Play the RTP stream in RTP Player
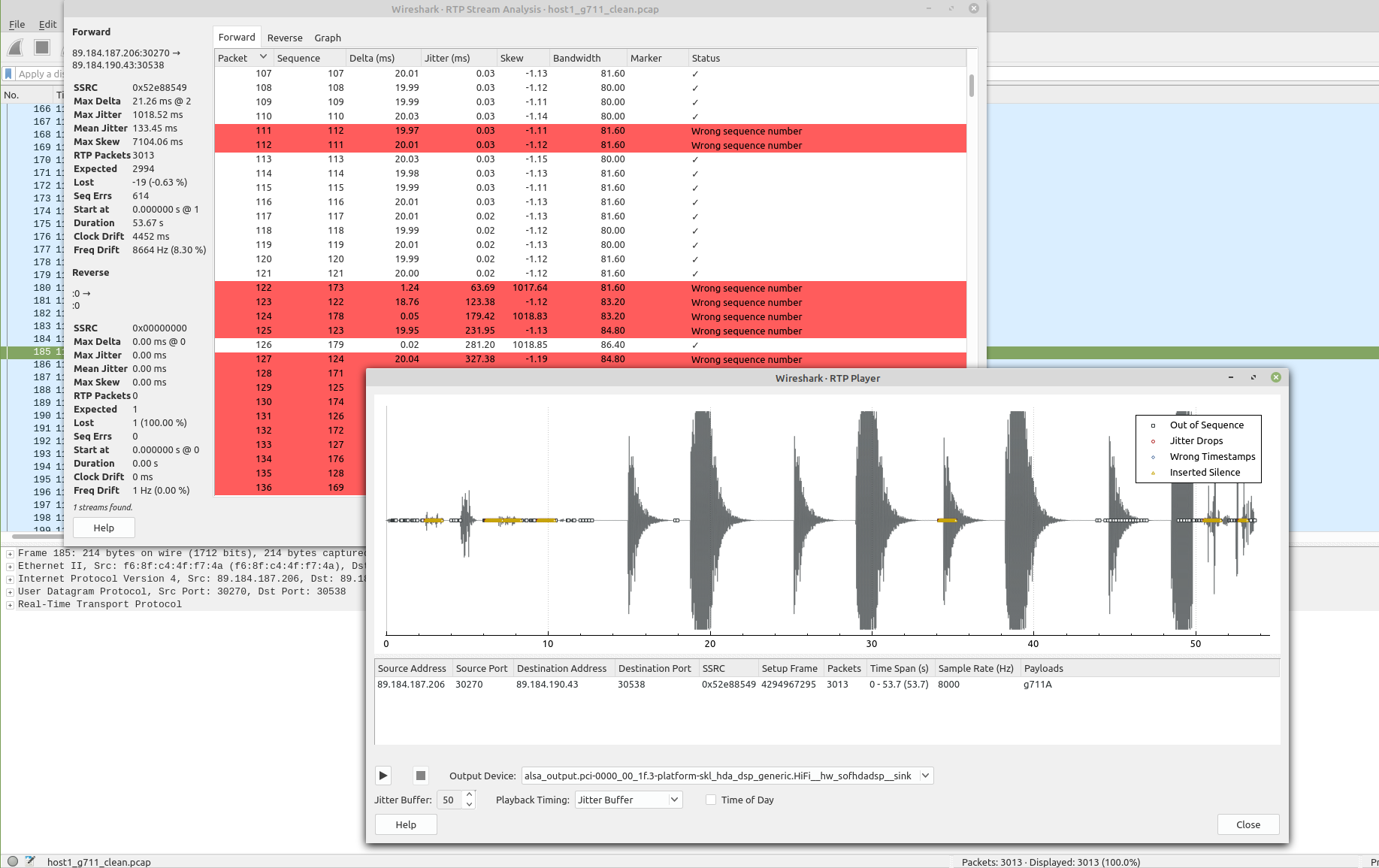Screen dimensions: 1379x868 383,776
